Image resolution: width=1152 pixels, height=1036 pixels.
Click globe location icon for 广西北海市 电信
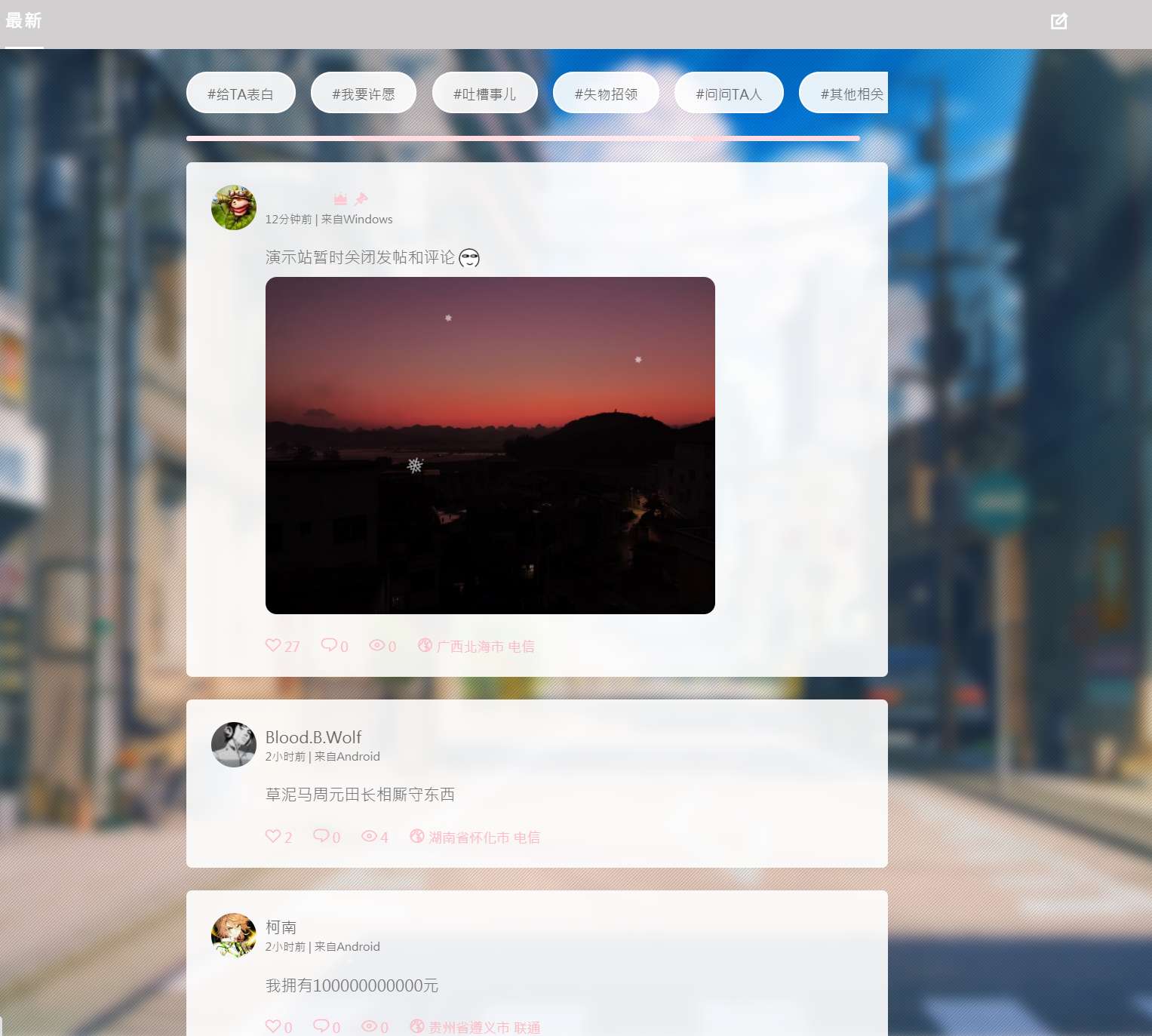(x=425, y=645)
